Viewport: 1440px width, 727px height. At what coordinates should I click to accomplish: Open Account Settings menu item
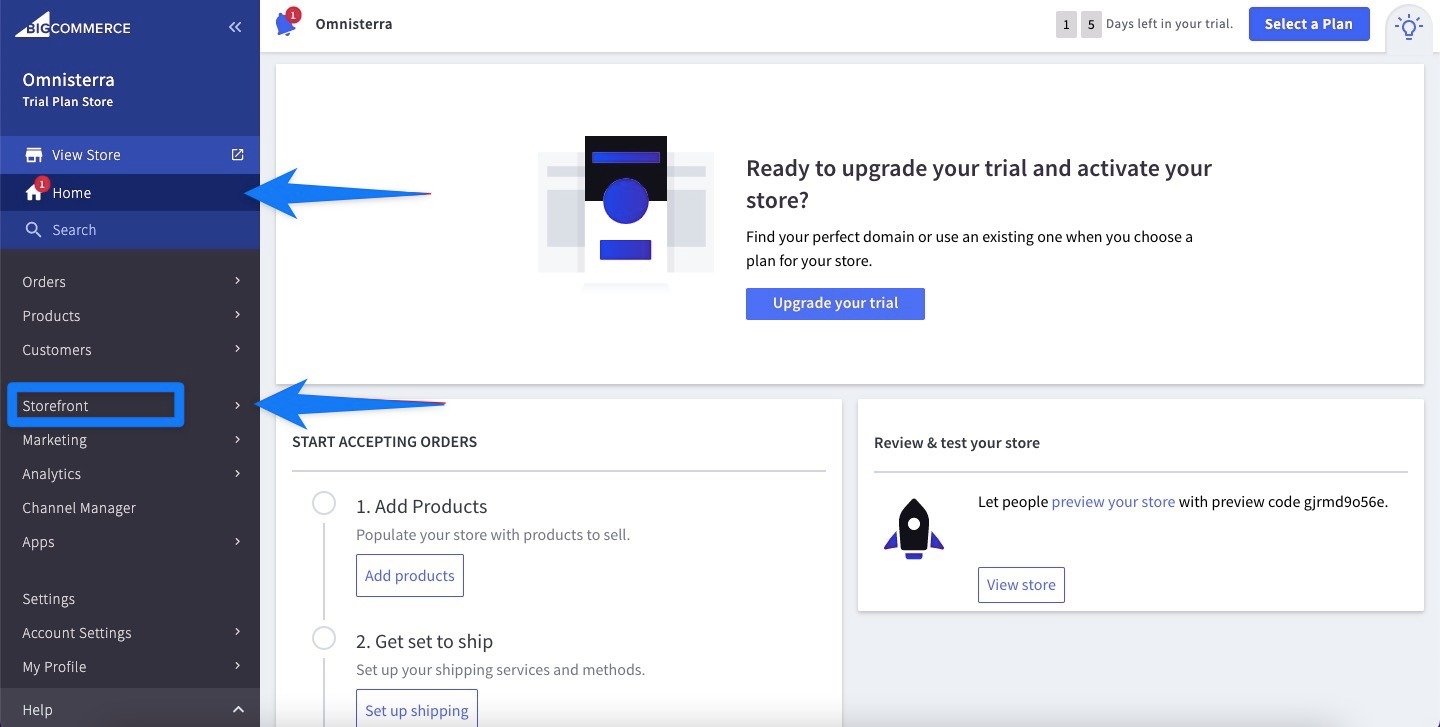point(130,633)
